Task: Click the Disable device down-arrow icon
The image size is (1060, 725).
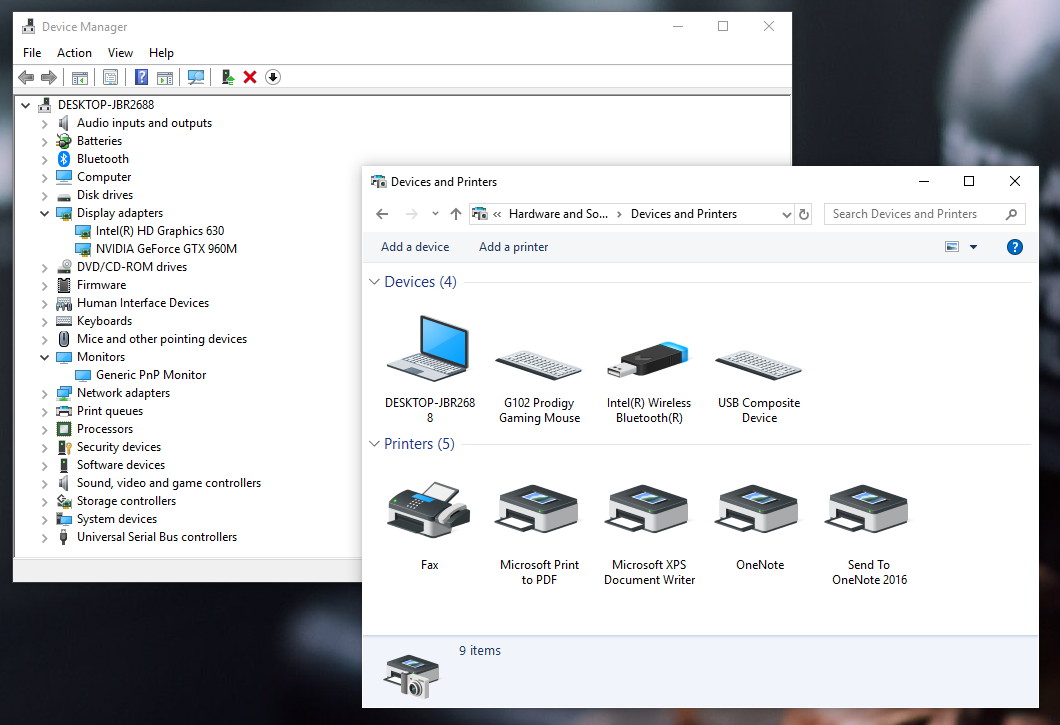Action: tap(272, 77)
